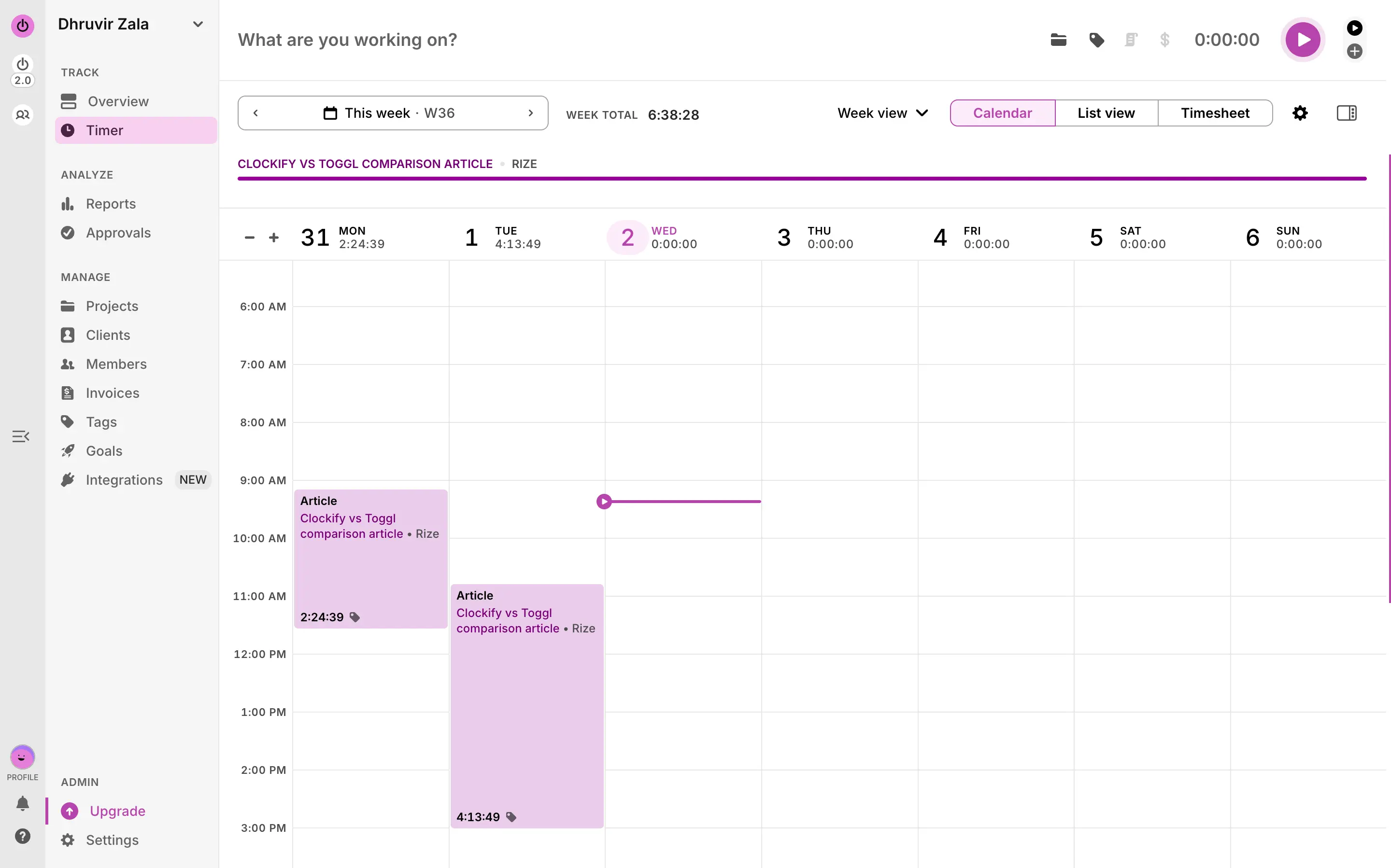Click the Invoices icon in the sidebar

pyautogui.click(x=68, y=392)
